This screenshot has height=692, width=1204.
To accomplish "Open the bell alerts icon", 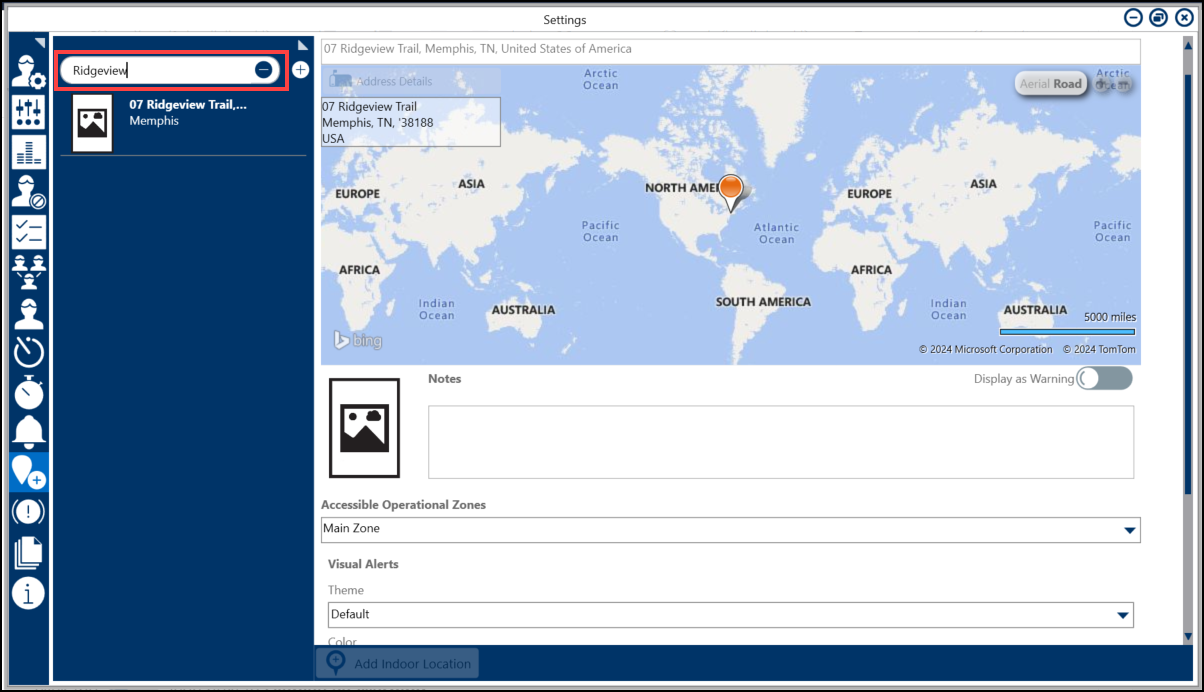I will pyautogui.click(x=28, y=431).
